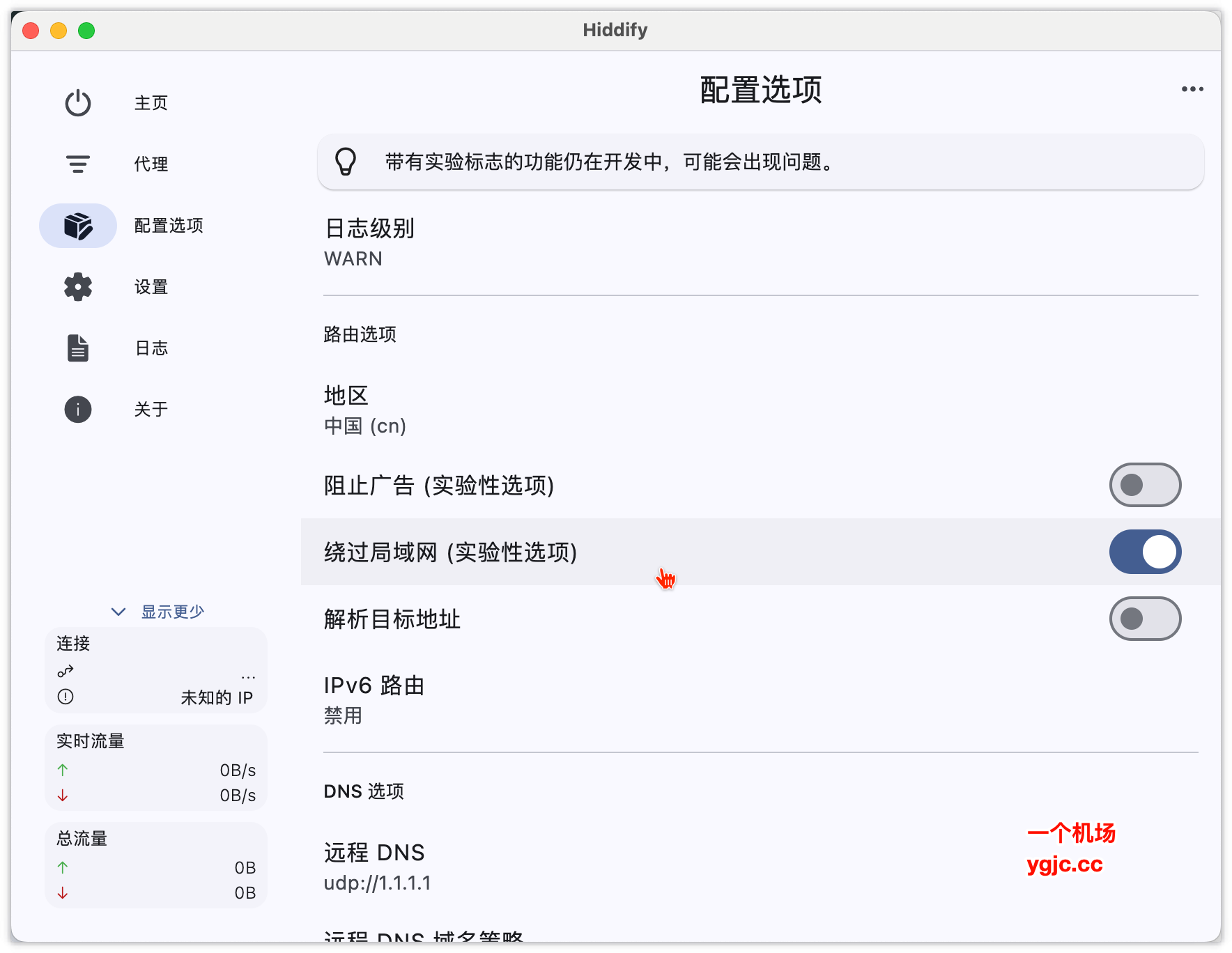Open the 代理 proxy panel icon
The width and height of the screenshot is (1232, 953).
77,164
